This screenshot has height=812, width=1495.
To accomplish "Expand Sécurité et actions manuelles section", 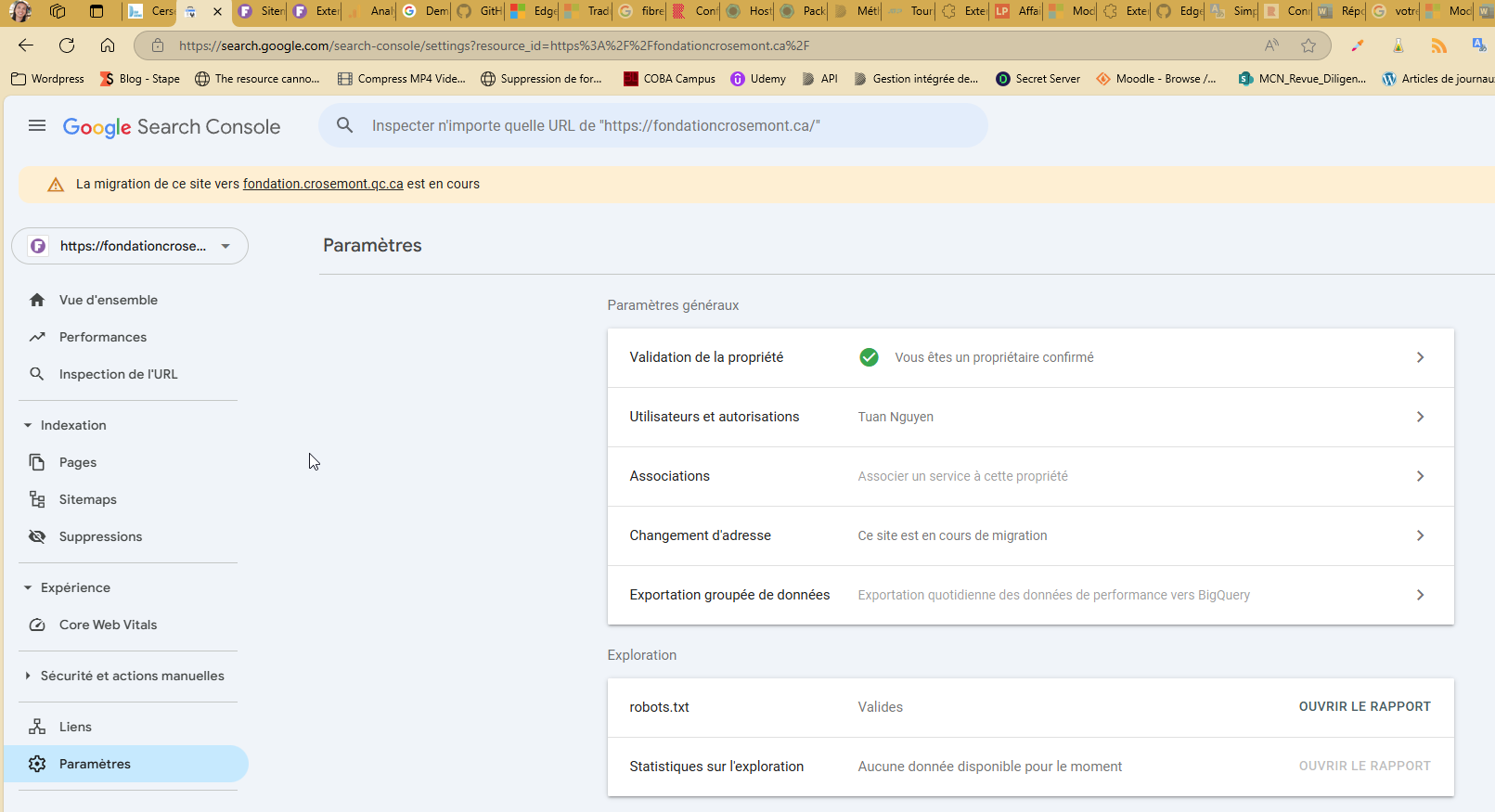I will click(x=28, y=676).
